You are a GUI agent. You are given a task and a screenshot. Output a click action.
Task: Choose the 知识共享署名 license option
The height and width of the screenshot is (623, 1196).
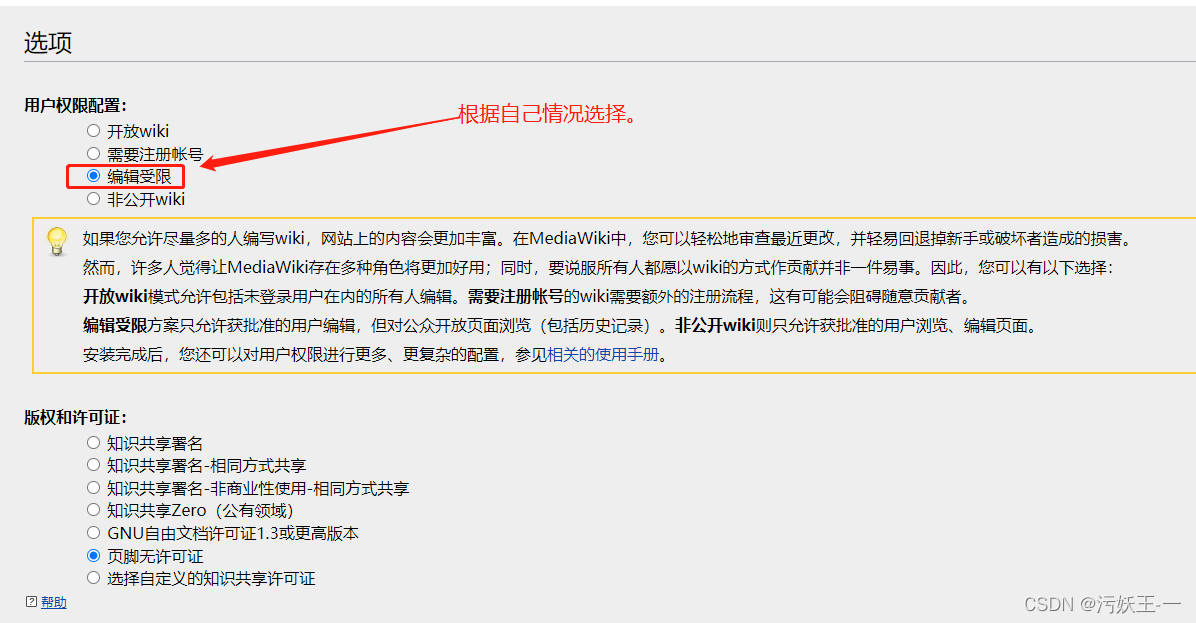pyautogui.click(x=93, y=442)
